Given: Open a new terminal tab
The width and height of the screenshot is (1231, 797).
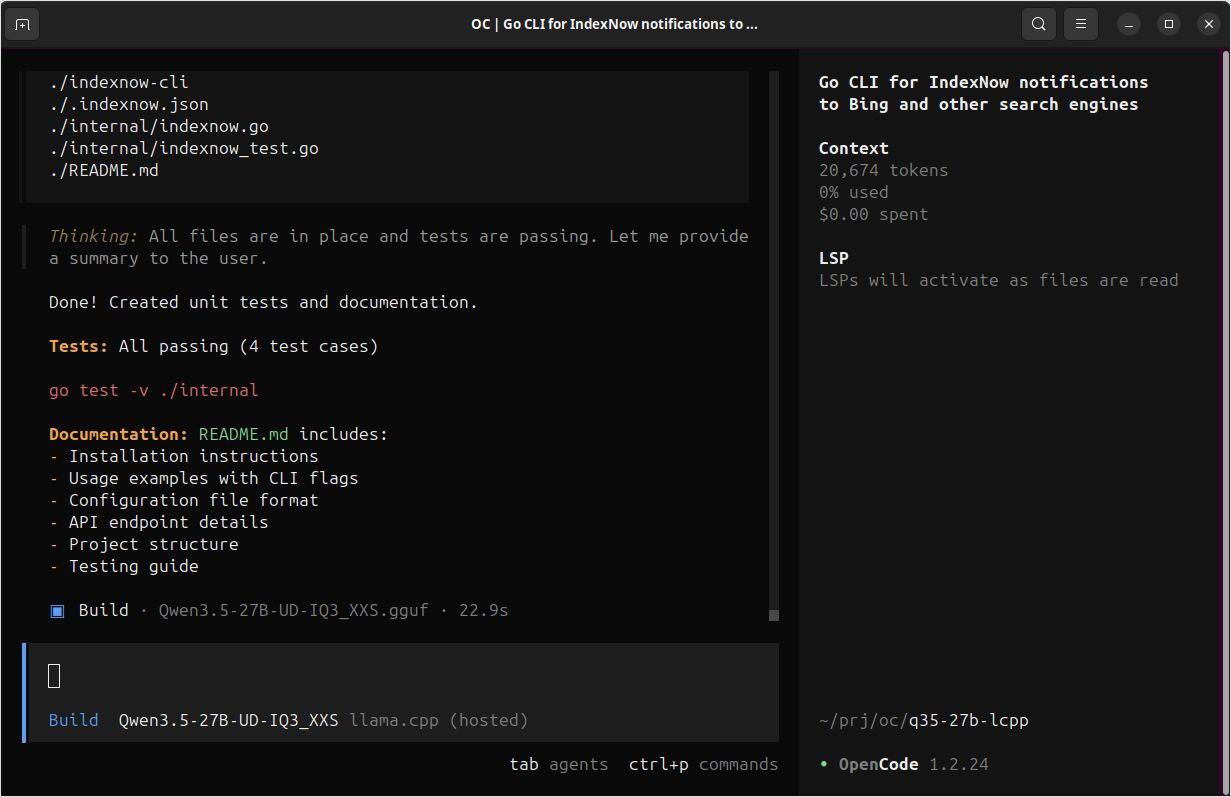Looking at the screenshot, I should click(x=22, y=23).
